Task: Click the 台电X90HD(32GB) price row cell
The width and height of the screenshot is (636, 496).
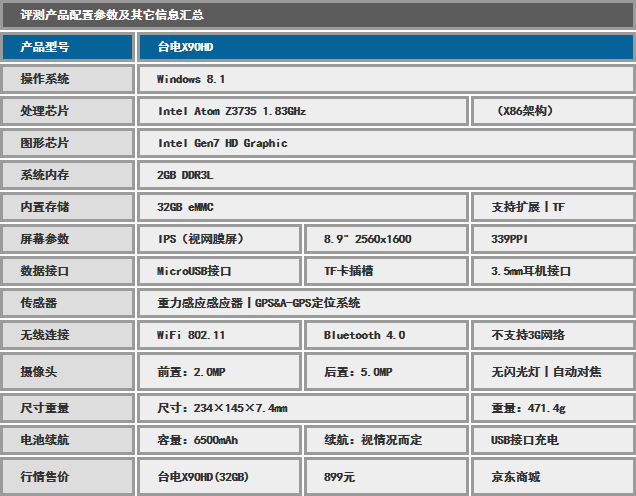Action: click(x=219, y=477)
